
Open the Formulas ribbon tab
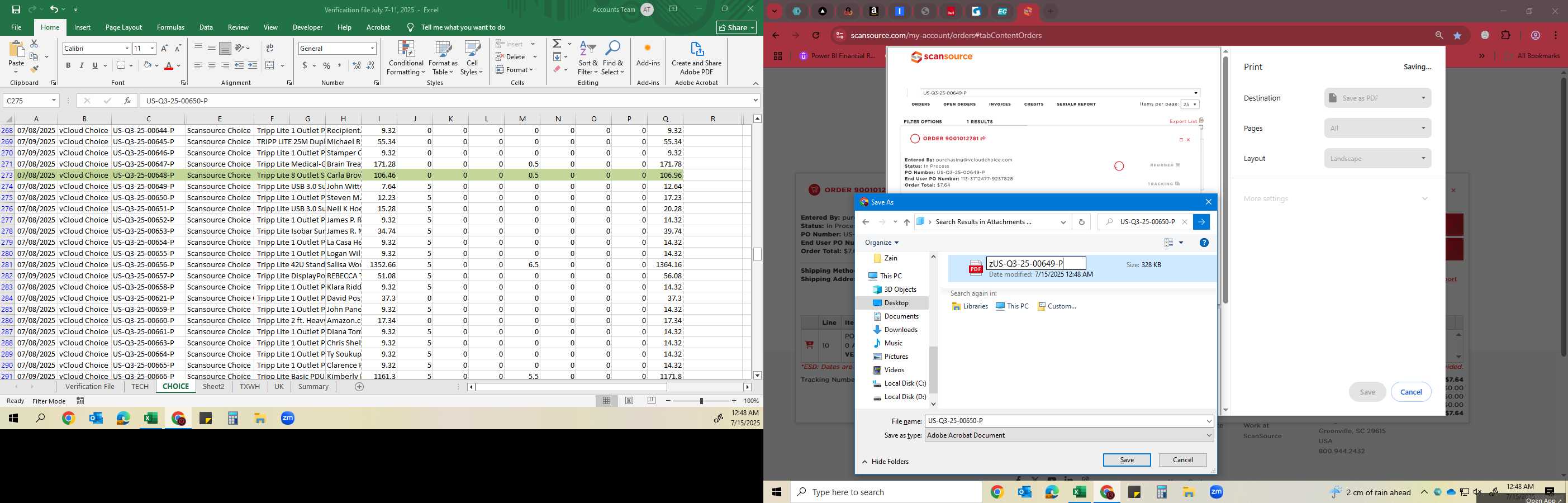pos(170,27)
